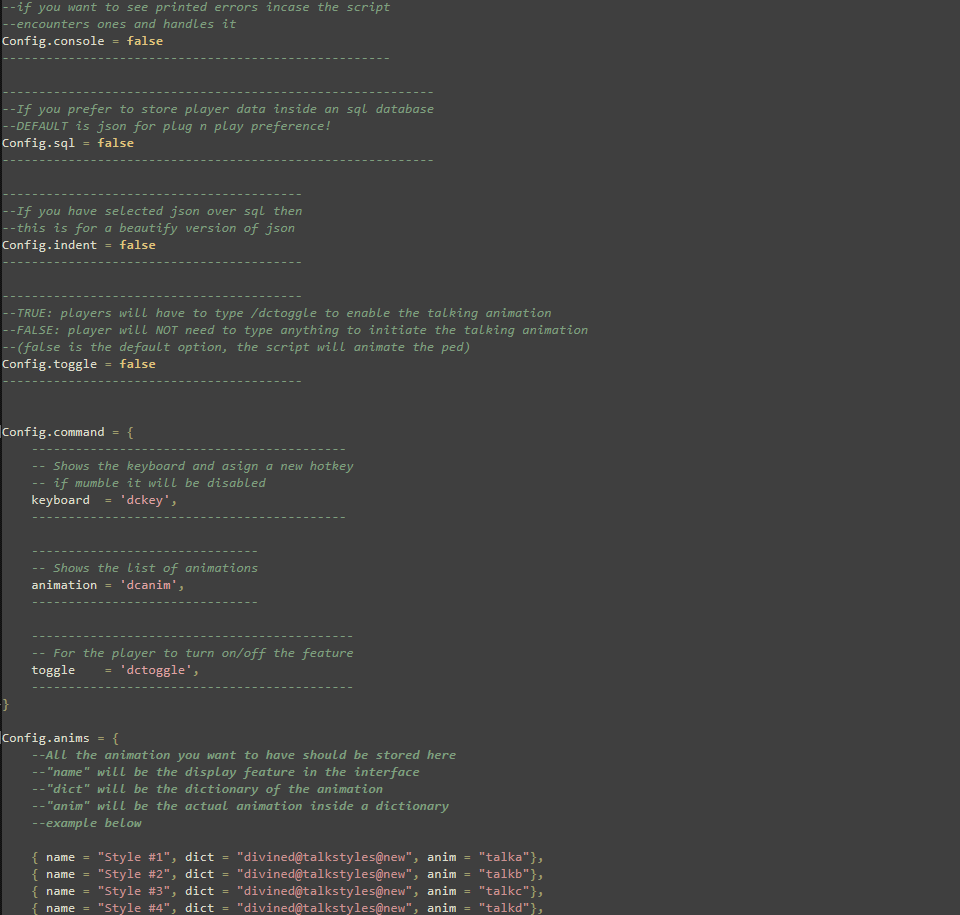This screenshot has height=915, width=960.
Task: Click the Config.indent false value
Action: point(137,245)
